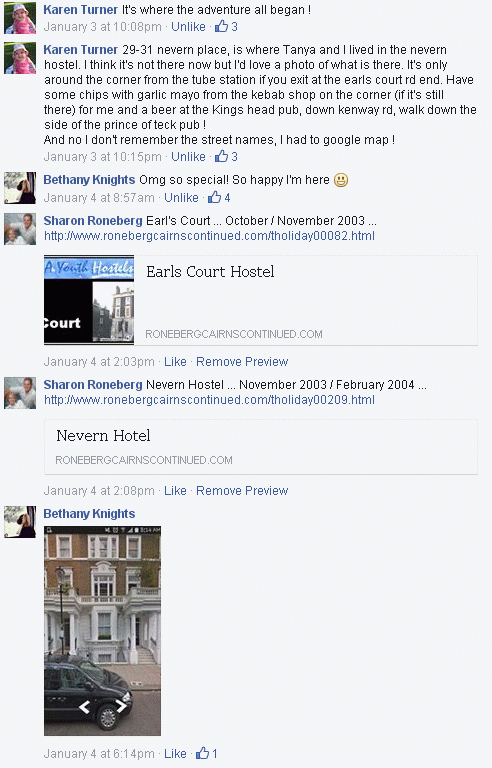
Task: Unlike Karen's comment posted at 10:08pm
Action: (188, 26)
